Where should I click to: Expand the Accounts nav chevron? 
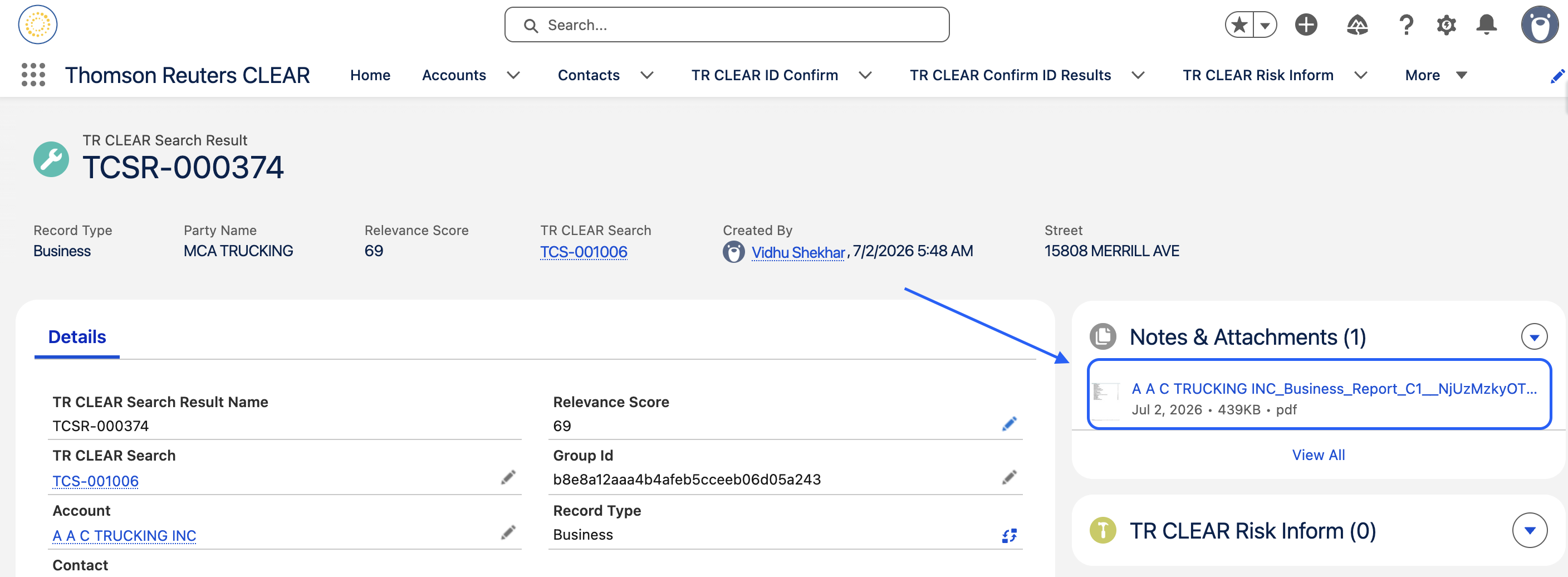[x=513, y=76]
